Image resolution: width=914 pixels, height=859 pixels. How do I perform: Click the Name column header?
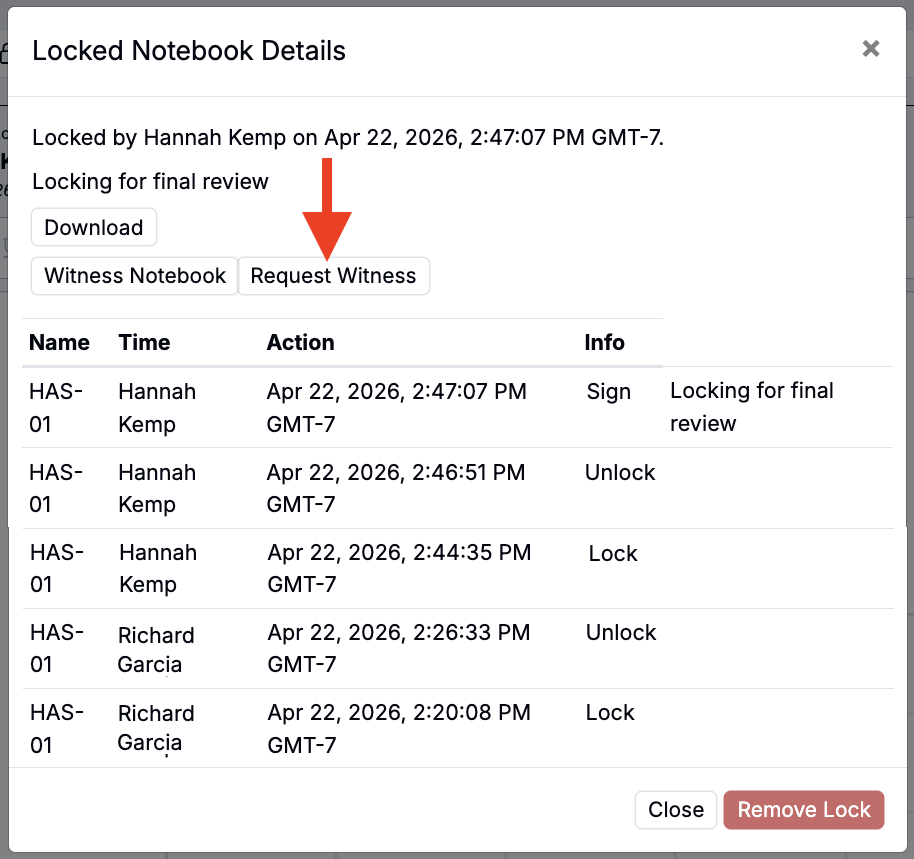point(59,342)
